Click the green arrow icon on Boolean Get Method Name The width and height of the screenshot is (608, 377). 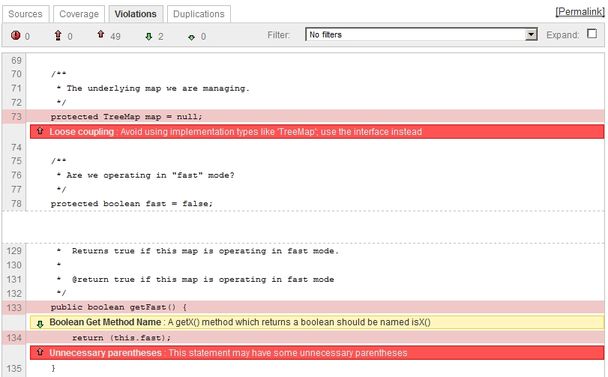tap(40, 323)
